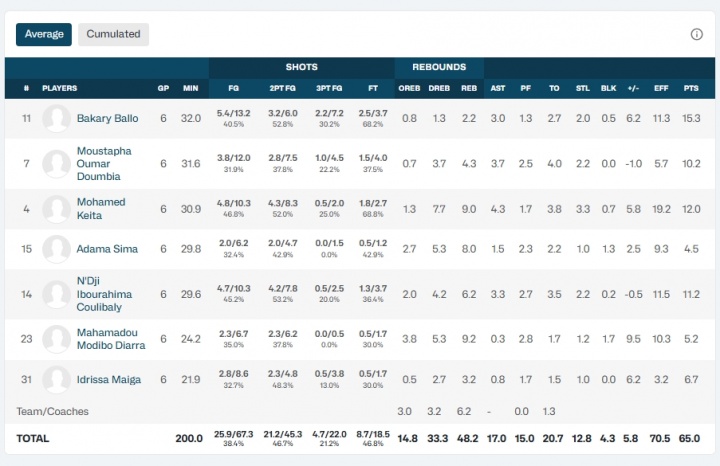
Task: Click N'Dji Ibourahima Coulibaly's avatar
Action: [56, 294]
